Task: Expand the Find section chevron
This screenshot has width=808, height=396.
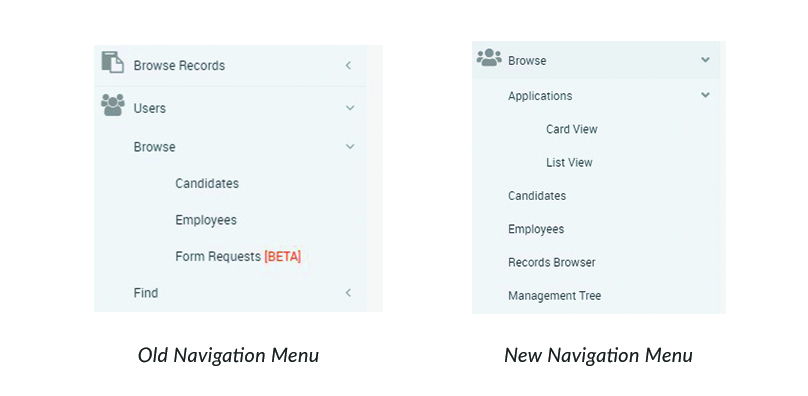Action: (348, 293)
